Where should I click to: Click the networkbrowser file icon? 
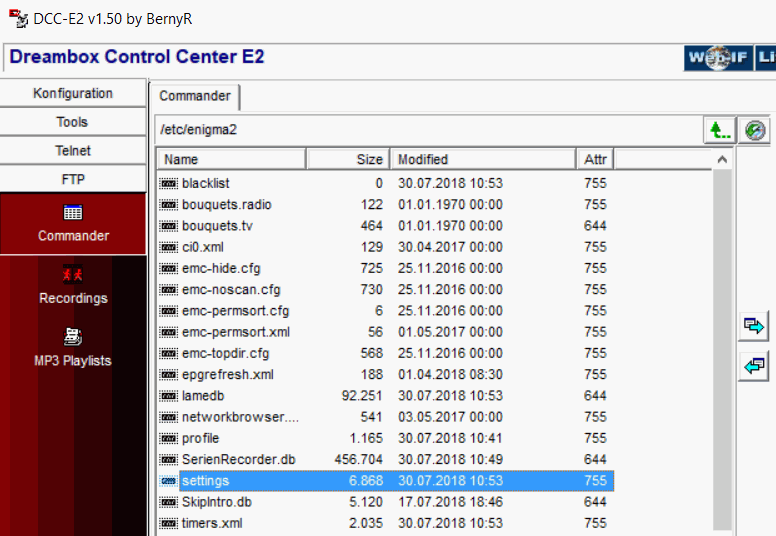[169, 418]
